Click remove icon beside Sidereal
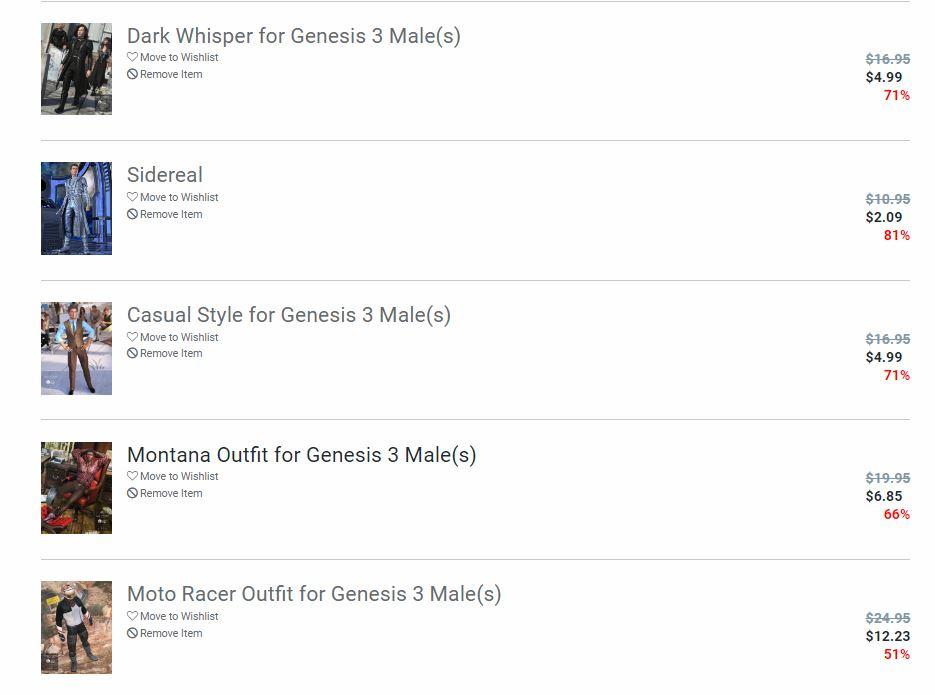The height and width of the screenshot is (695, 935). coord(132,214)
